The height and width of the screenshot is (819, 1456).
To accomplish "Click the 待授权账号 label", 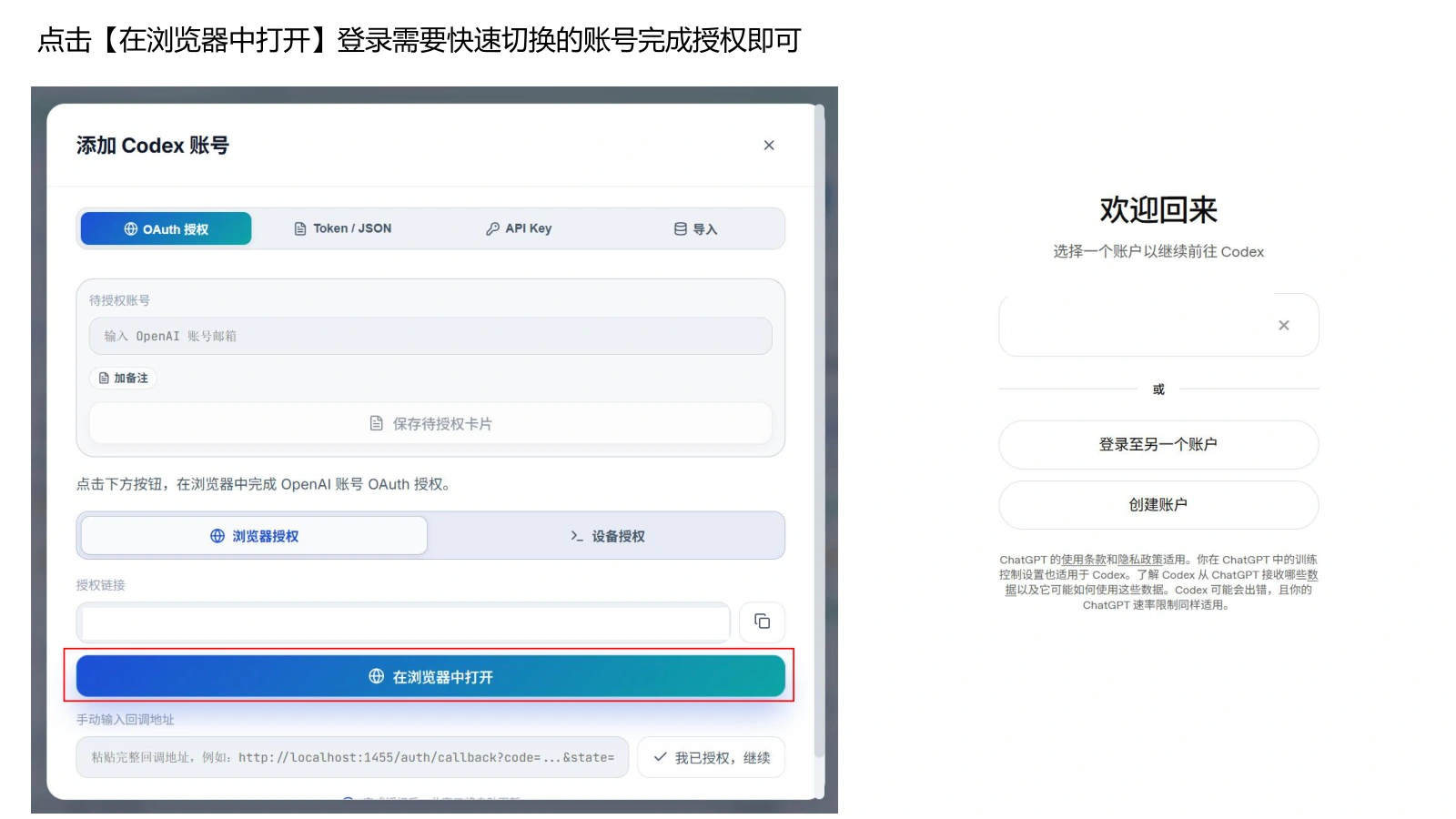I will click(119, 300).
